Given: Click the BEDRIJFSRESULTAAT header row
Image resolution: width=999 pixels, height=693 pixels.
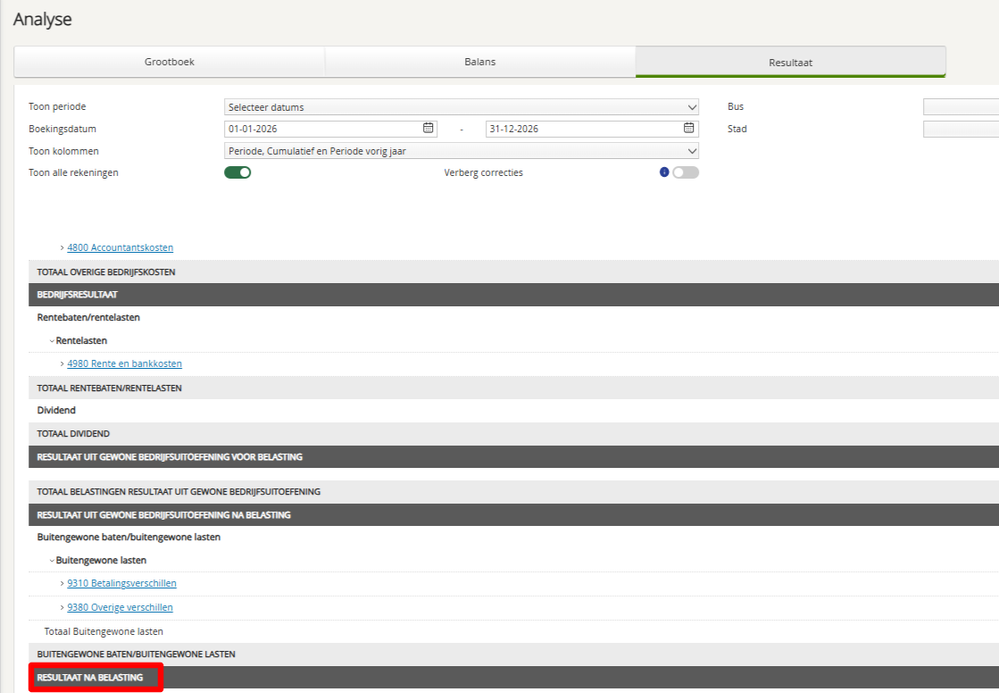Looking at the screenshot, I should 514,295.
